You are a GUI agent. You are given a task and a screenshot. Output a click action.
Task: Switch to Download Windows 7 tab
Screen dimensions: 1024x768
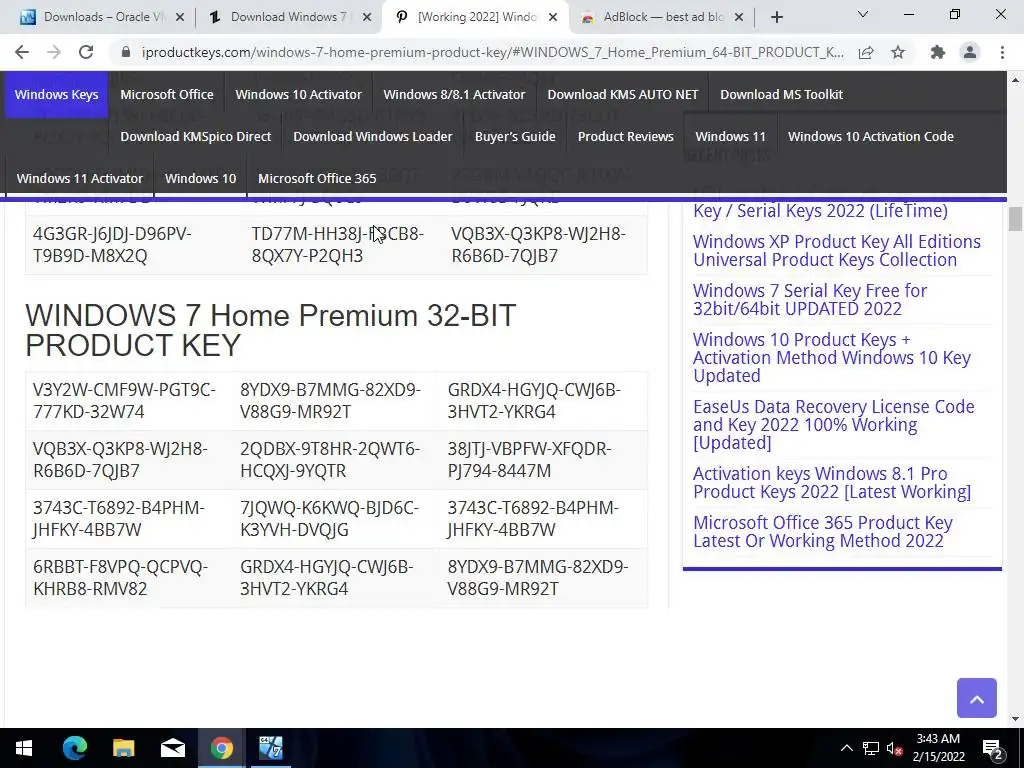(288, 17)
